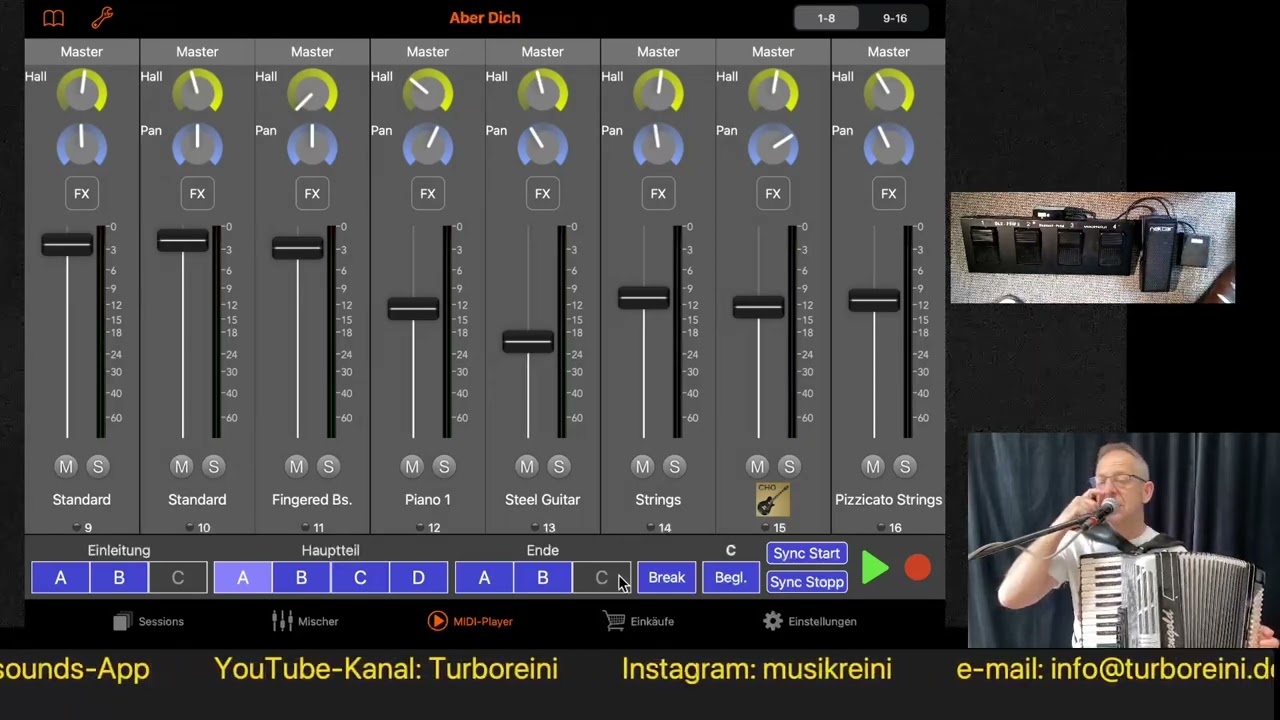Mute the channel 10 Standard track
This screenshot has height=720, width=1280.
coord(181,466)
